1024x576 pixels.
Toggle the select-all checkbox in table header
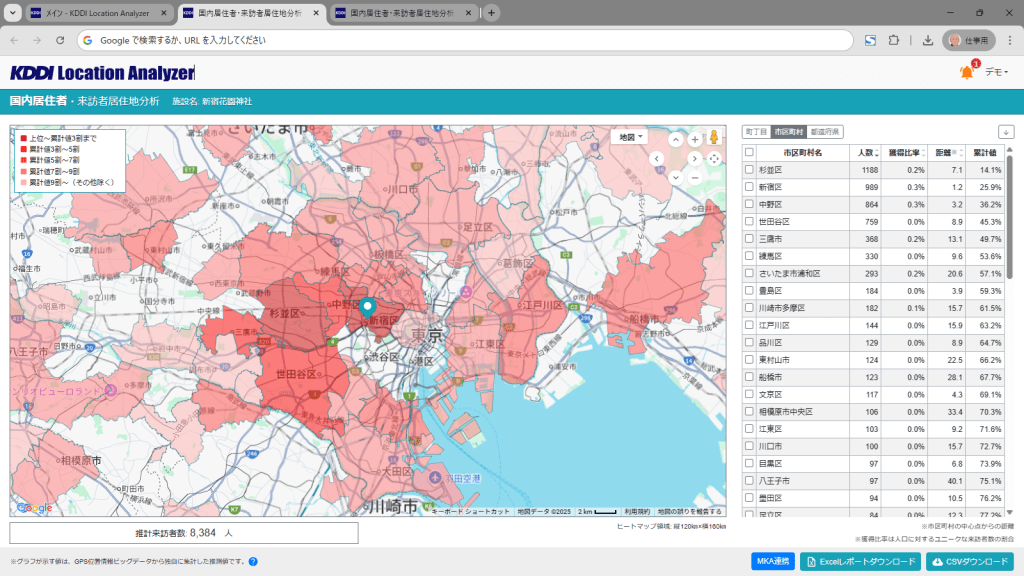coord(749,152)
